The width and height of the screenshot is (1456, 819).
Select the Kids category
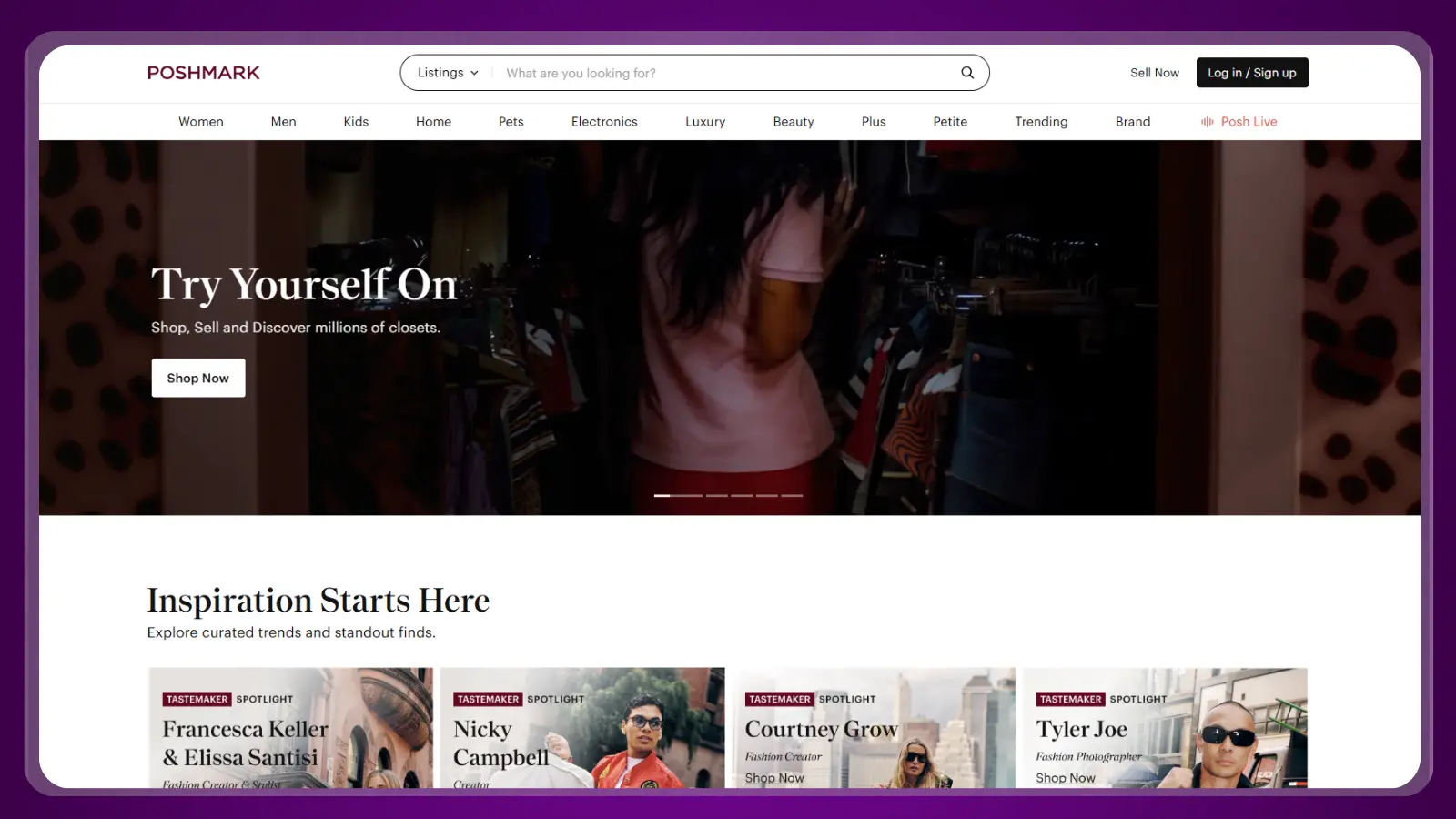[x=356, y=122]
